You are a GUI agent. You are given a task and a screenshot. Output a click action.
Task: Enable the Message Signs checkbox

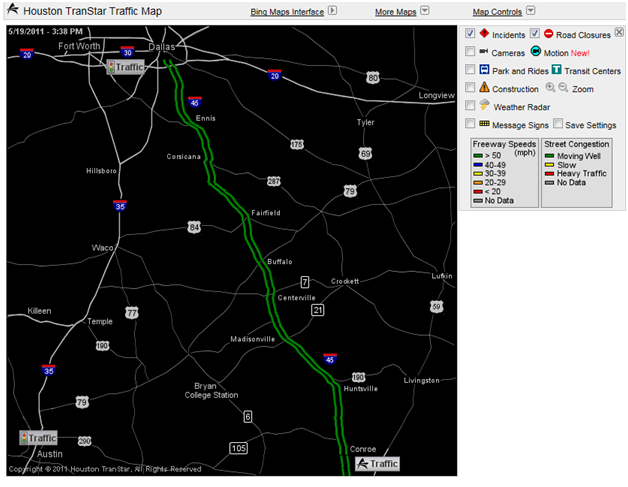[470, 123]
